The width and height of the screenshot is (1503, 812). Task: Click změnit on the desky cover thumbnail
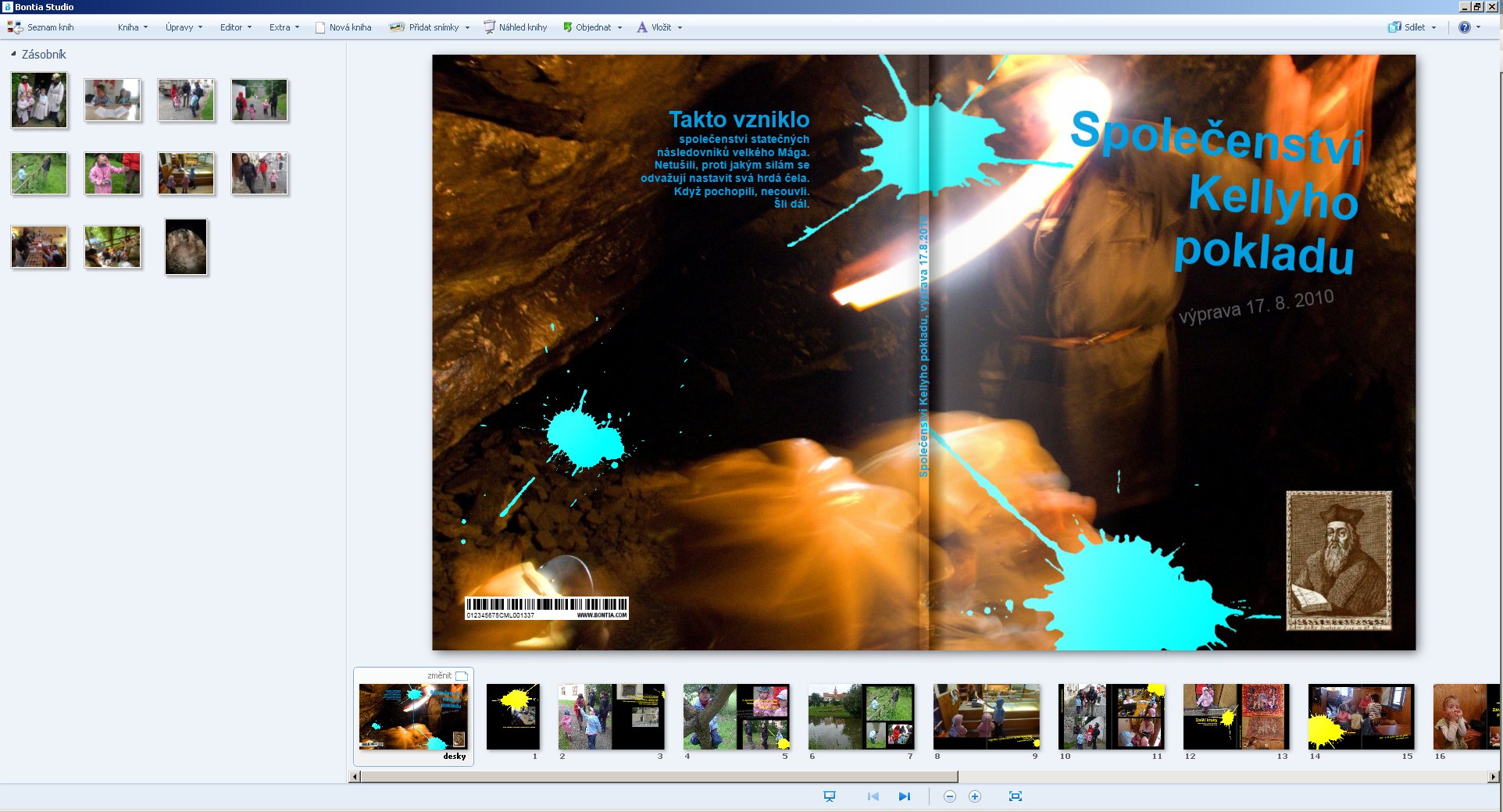coord(440,675)
